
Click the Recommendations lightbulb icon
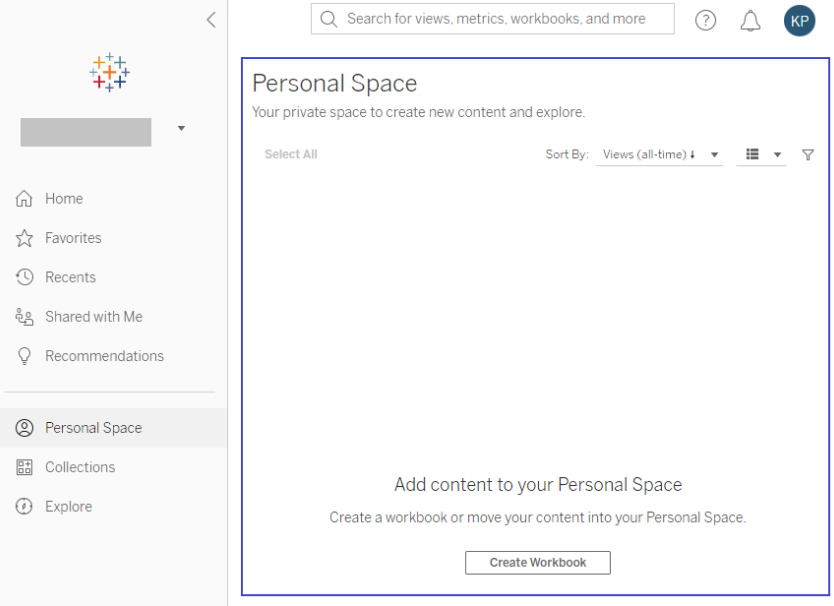click(x=25, y=356)
